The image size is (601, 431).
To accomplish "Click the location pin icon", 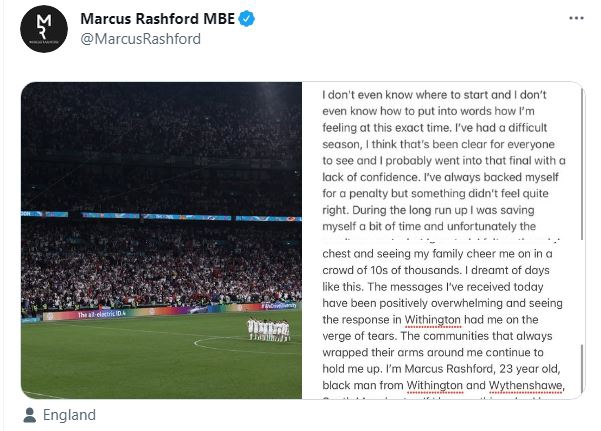I will pyautogui.click(x=30, y=415).
